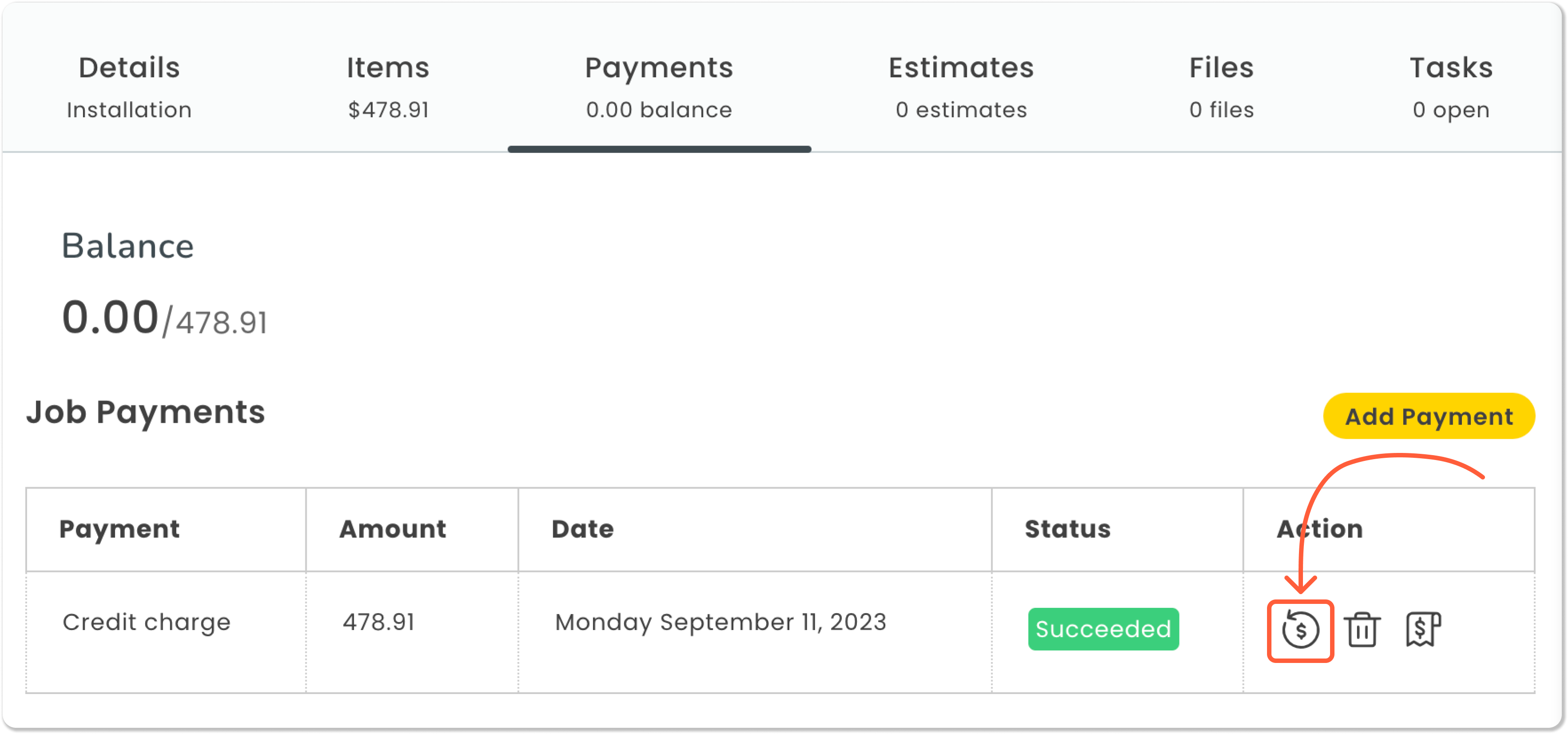Click the Action column header
Image resolution: width=1568 pixels, height=734 pixels.
pos(1320,529)
